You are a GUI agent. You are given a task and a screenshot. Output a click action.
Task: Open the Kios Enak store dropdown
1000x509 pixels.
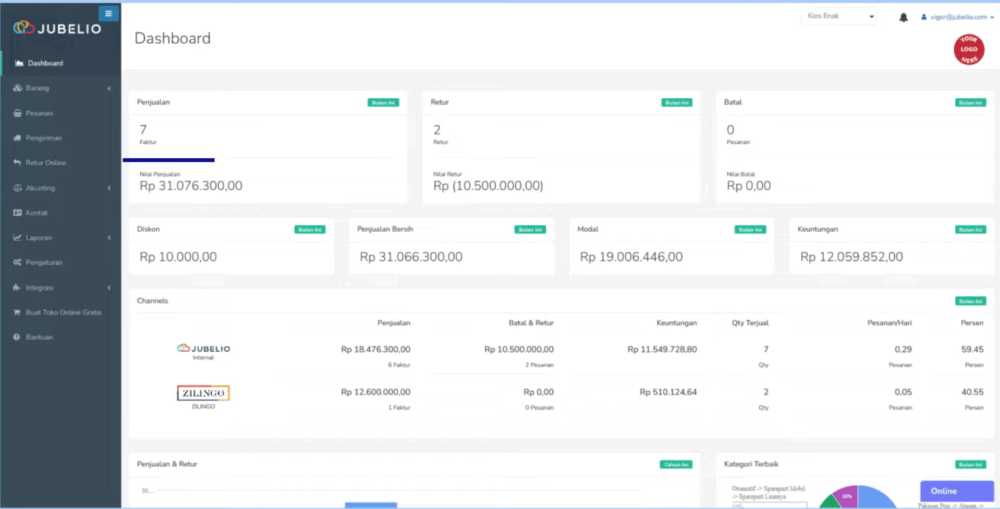838,17
